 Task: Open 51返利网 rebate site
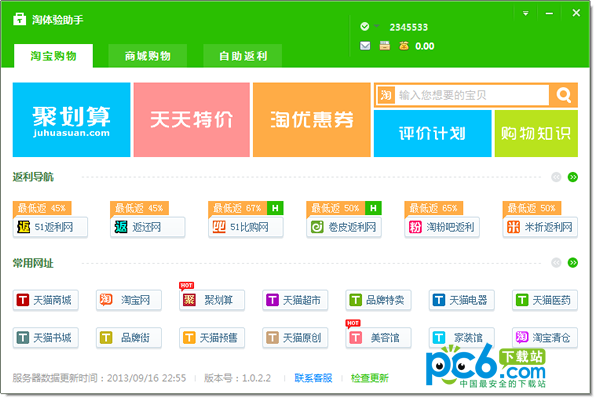tap(50, 227)
